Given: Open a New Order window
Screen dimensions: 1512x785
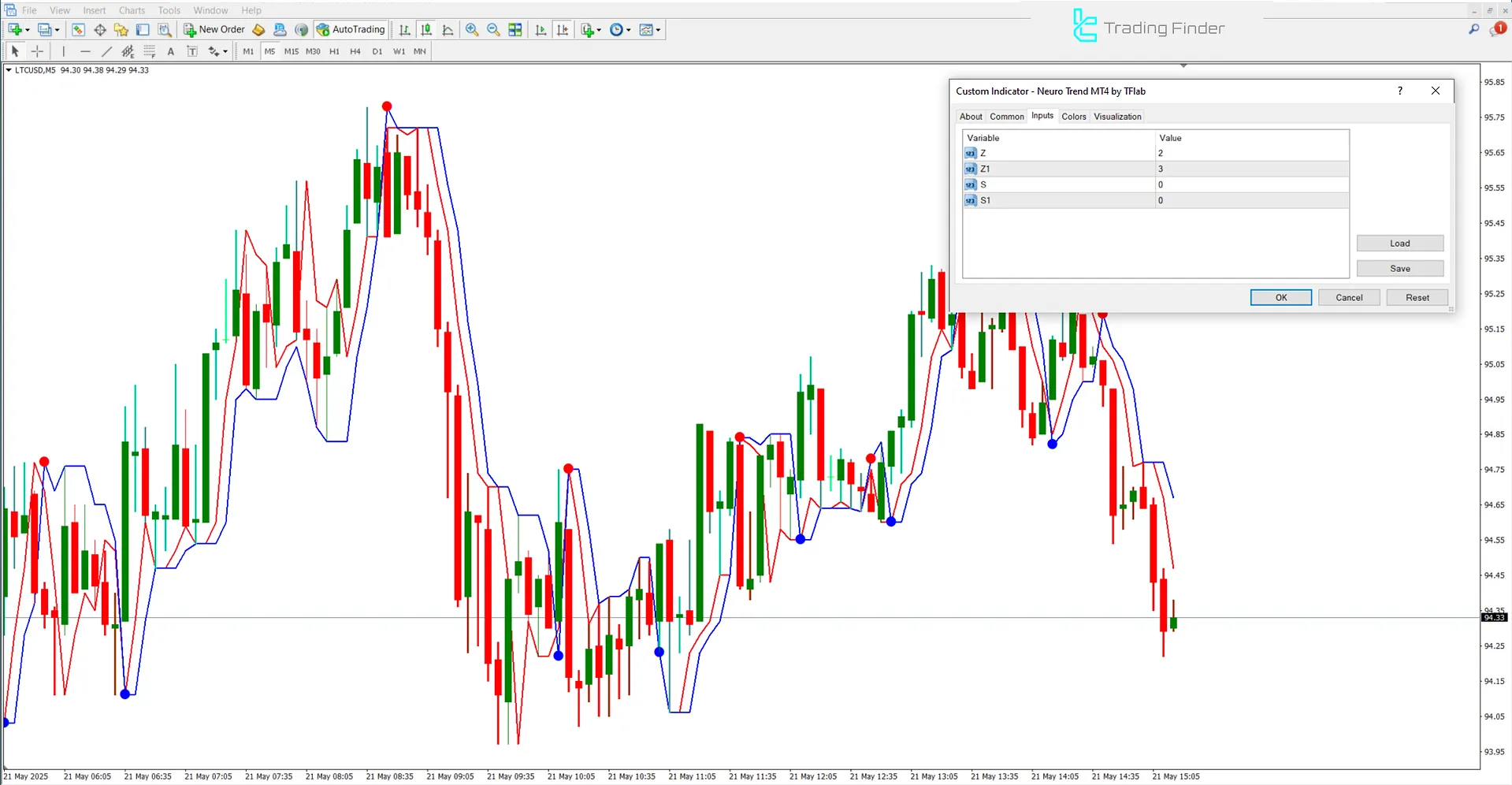Looking at the screenshot, I should click(214, 29).
